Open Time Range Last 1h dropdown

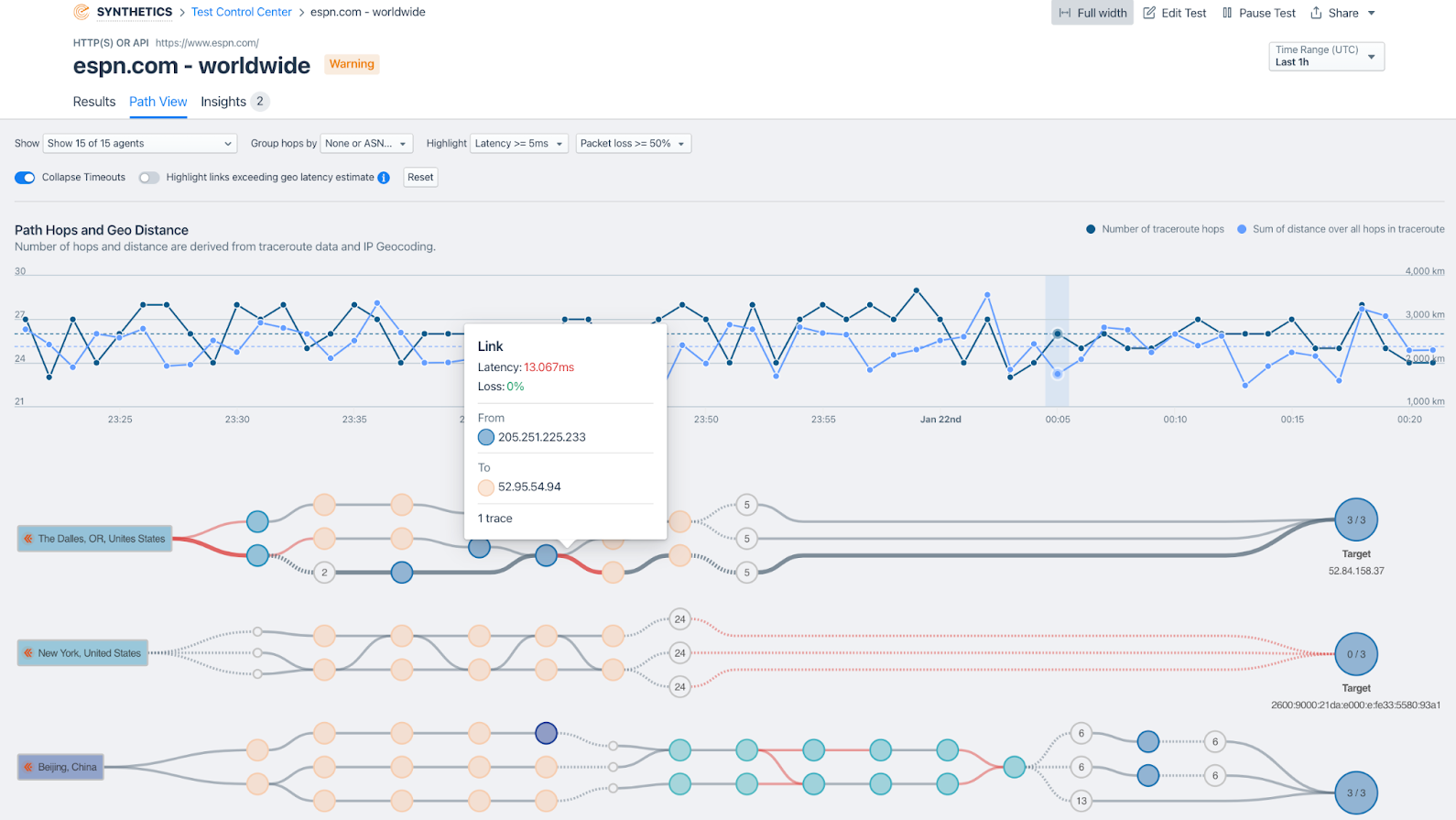(x=1326, y=56)
